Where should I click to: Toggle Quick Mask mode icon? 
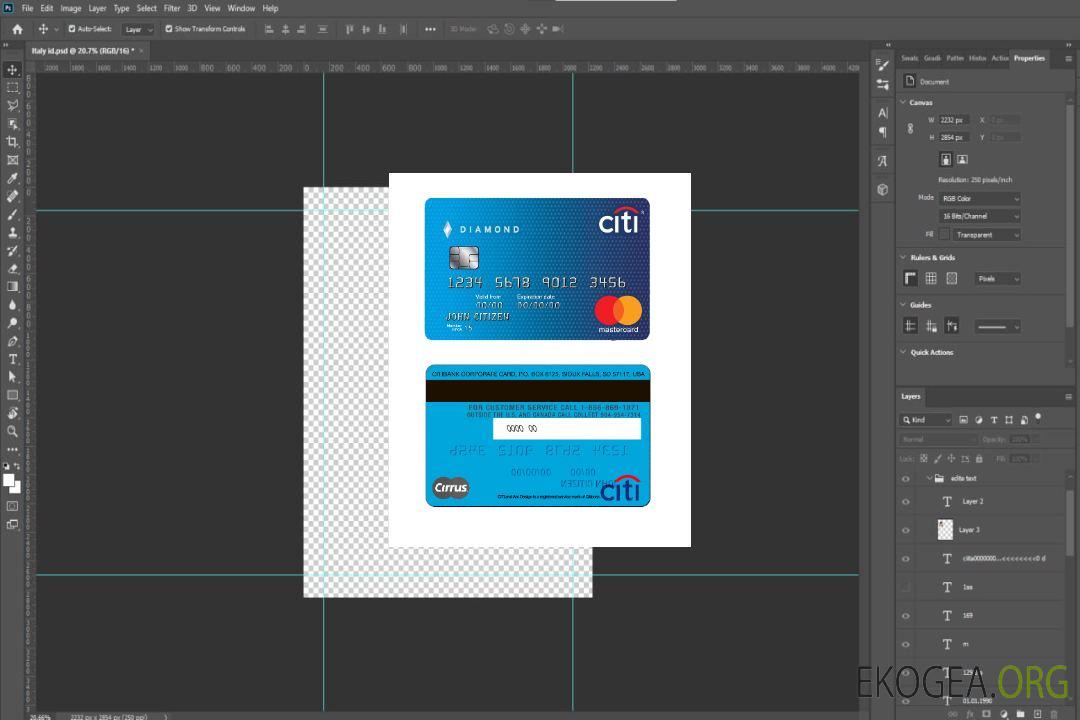pyautogui.click(x=12, y=506)
